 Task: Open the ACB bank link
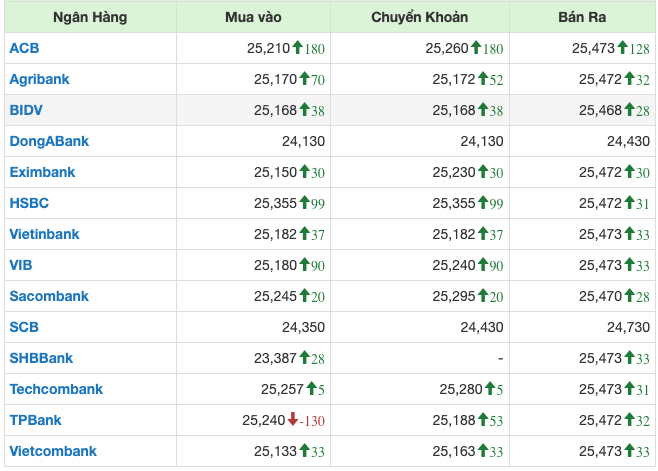pos(25,48)
